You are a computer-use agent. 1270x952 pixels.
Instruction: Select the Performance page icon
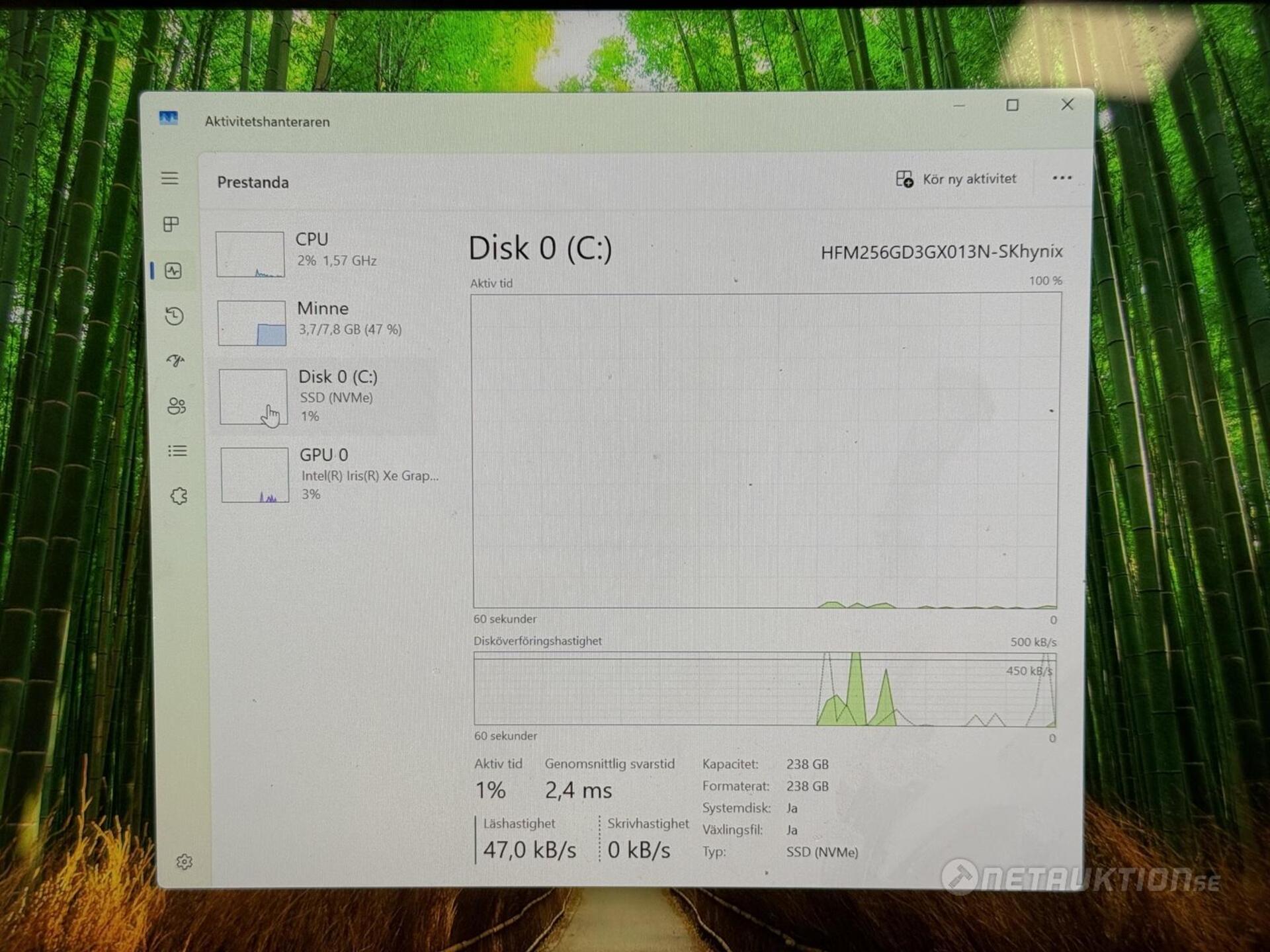(173, 270)
